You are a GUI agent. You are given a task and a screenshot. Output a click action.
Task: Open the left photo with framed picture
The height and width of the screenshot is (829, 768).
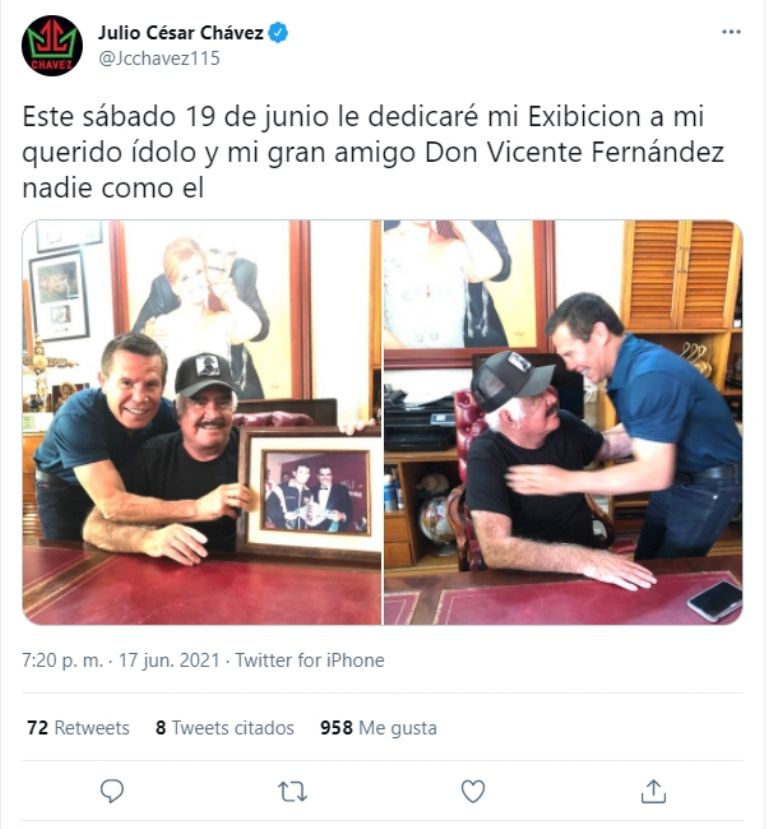click(201, 422)
